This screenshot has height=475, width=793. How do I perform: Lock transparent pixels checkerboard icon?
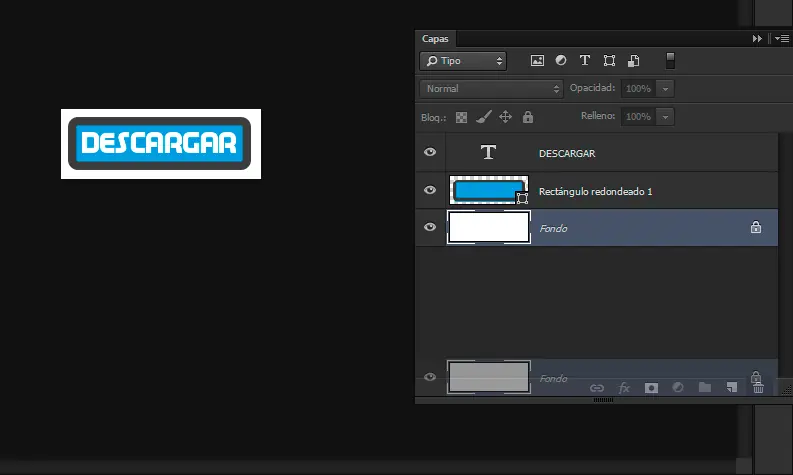461,117
